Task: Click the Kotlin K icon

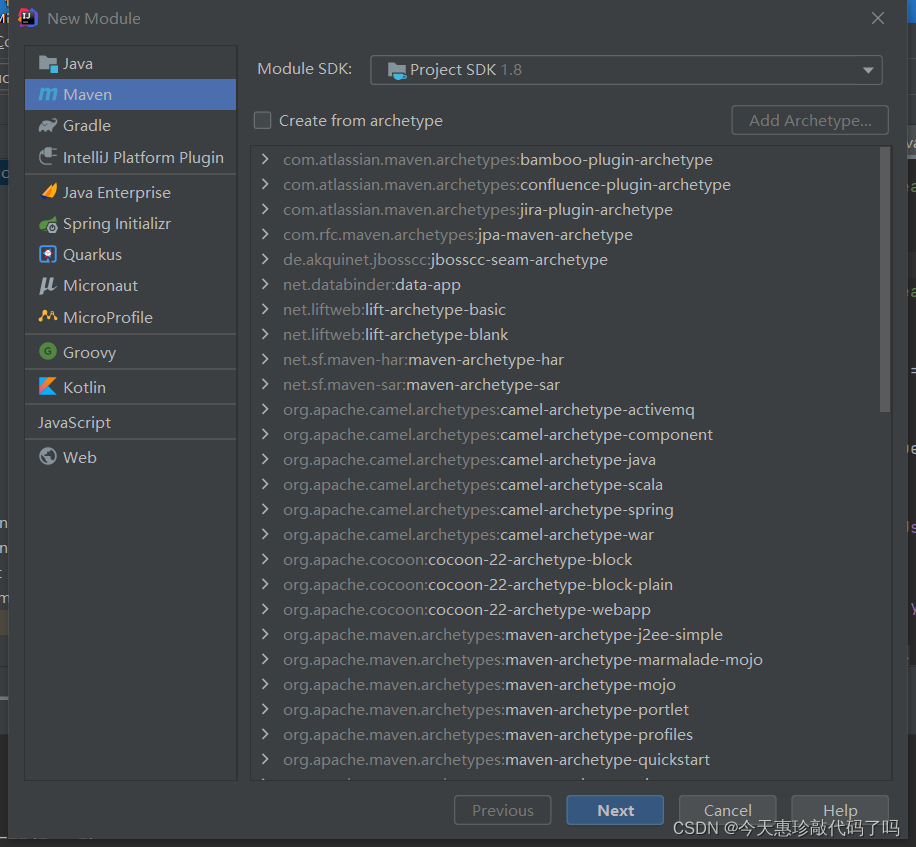Action: [48, 386]
